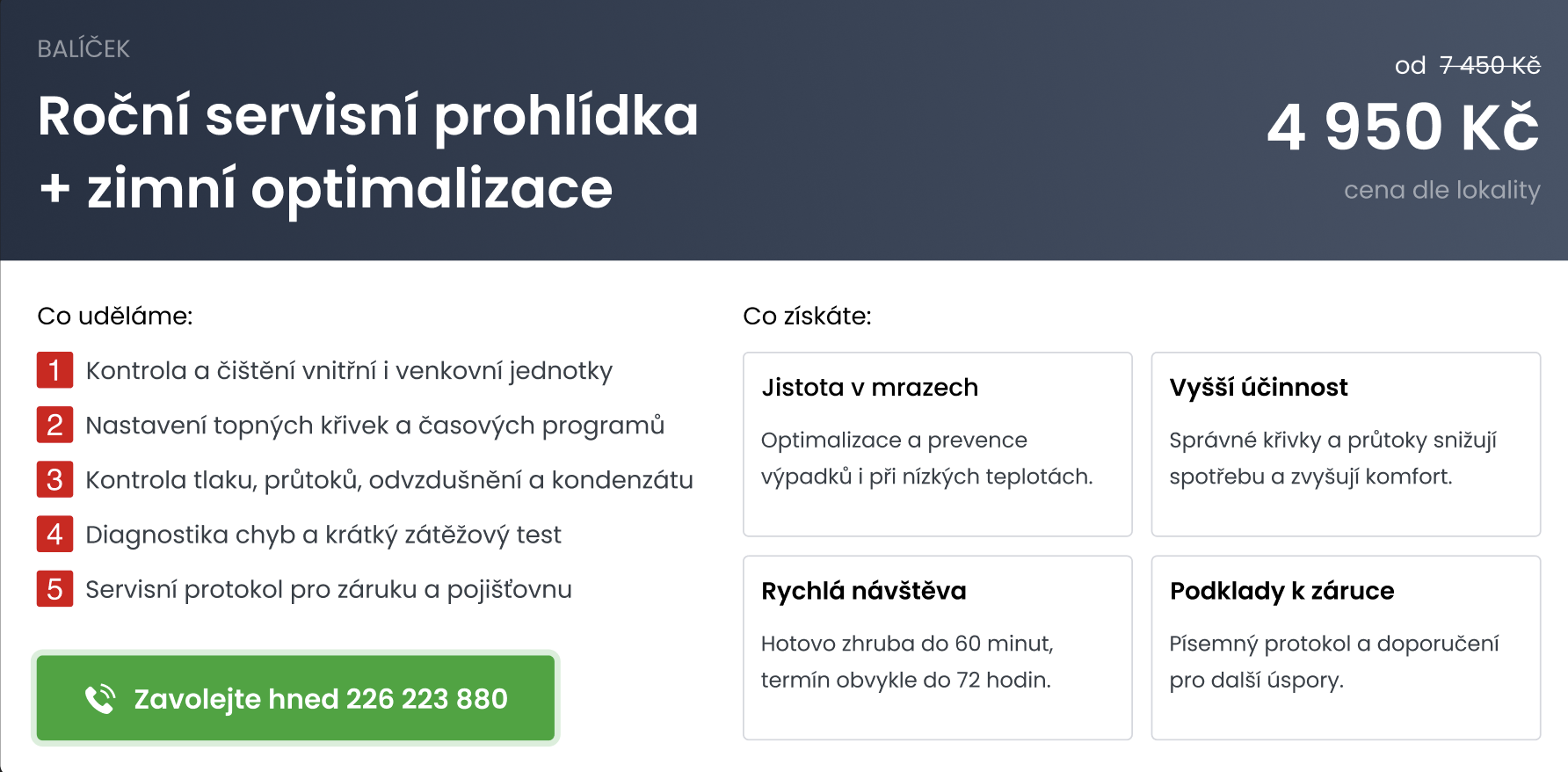Click Kontrola a čištění vnitřní i venkovní jednotky

pyautogui.click(x=349, y=371)
